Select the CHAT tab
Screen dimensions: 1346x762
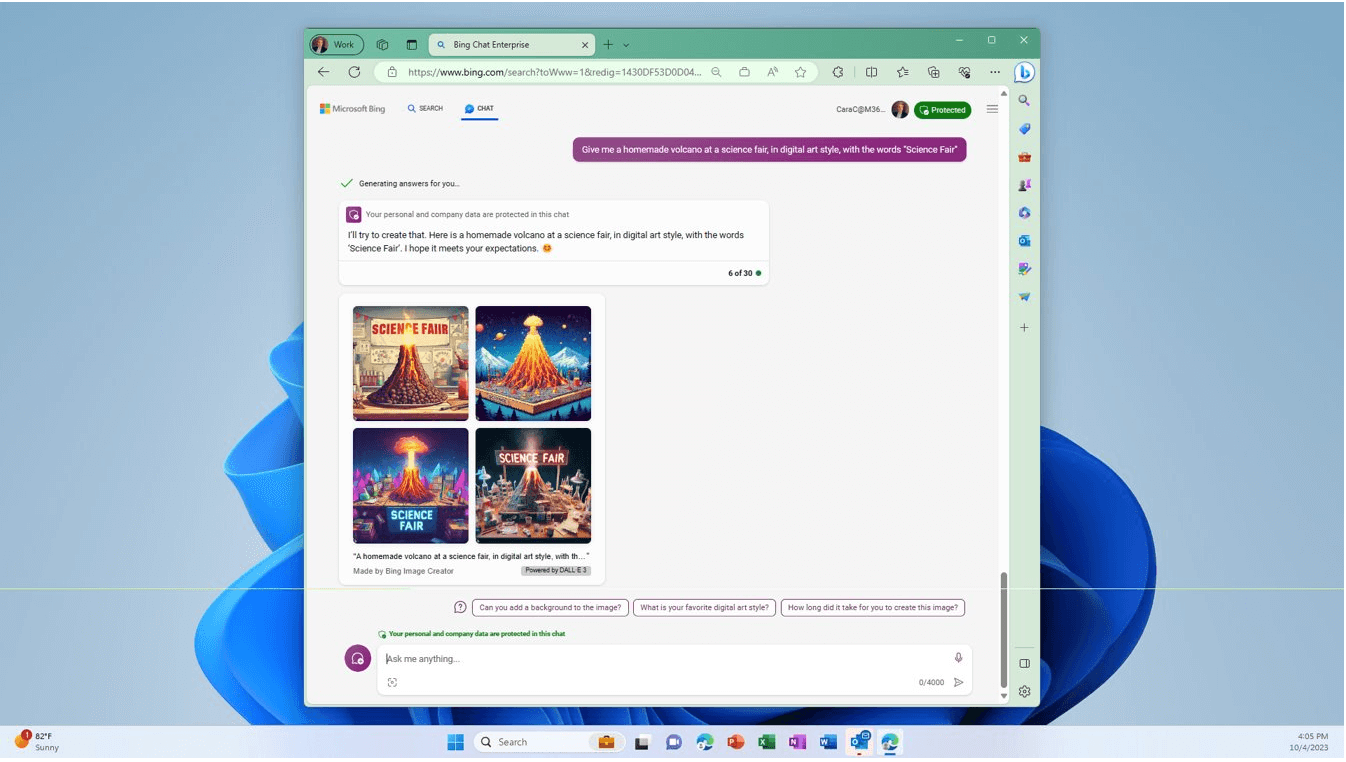click(479, 109)
